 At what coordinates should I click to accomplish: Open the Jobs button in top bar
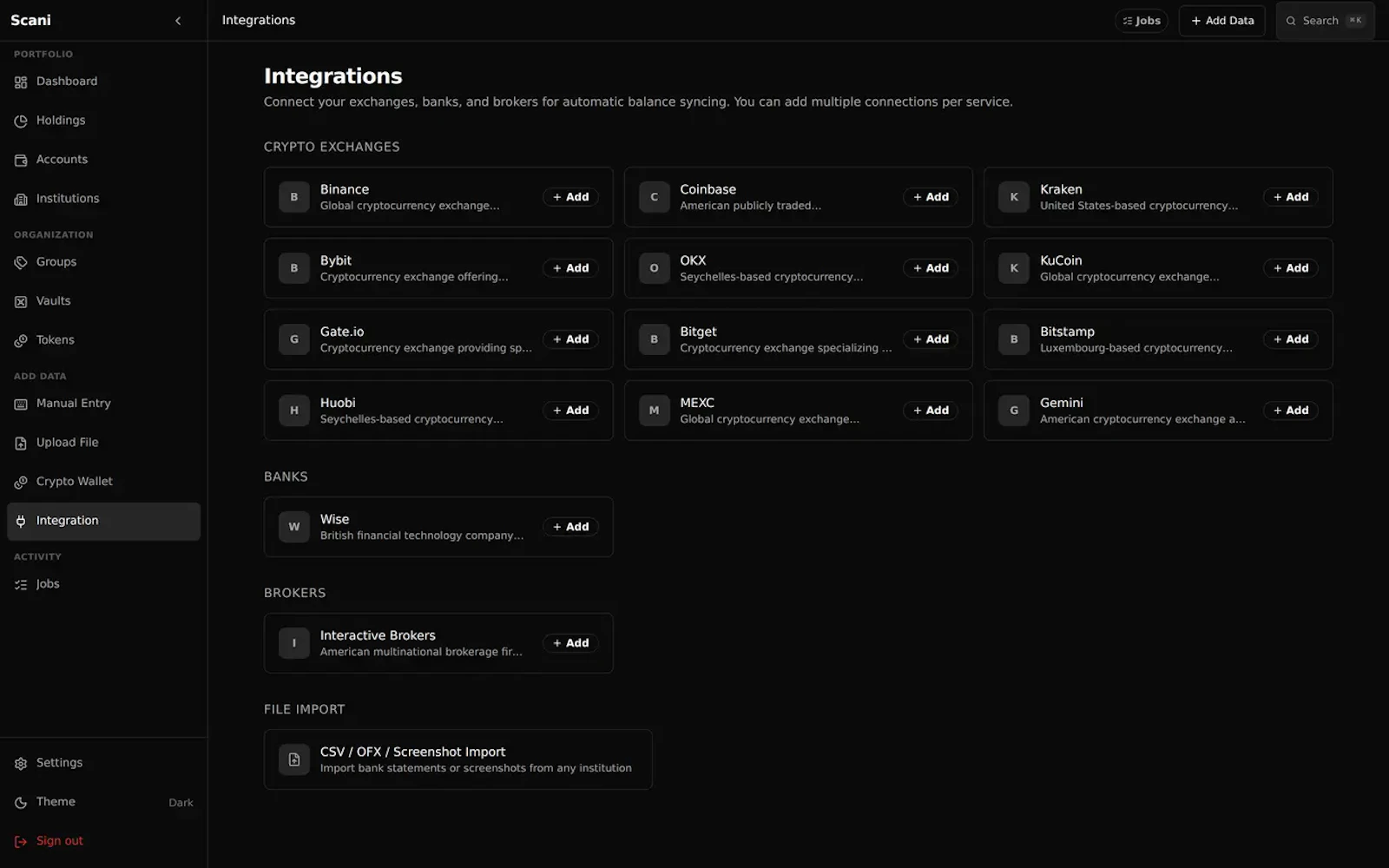tap(1142, 21)
